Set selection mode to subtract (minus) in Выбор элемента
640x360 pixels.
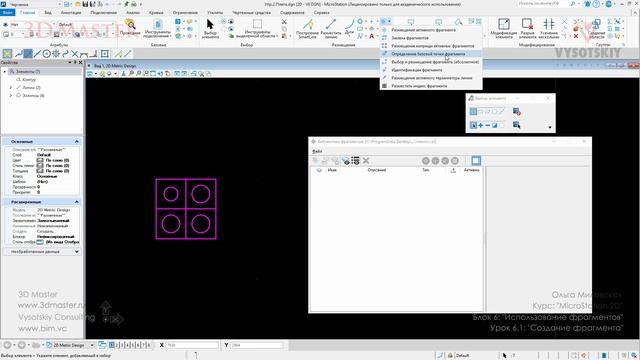tap(487, 125)
